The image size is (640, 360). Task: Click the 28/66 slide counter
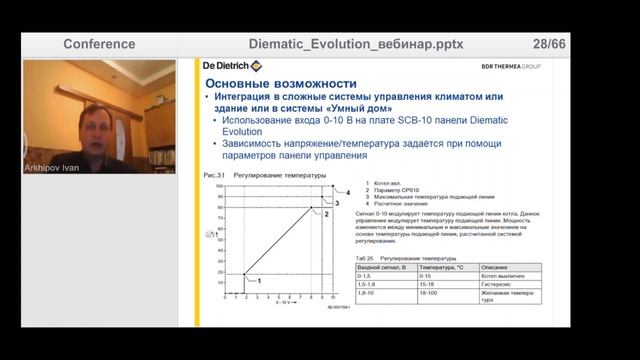[549, 44]
